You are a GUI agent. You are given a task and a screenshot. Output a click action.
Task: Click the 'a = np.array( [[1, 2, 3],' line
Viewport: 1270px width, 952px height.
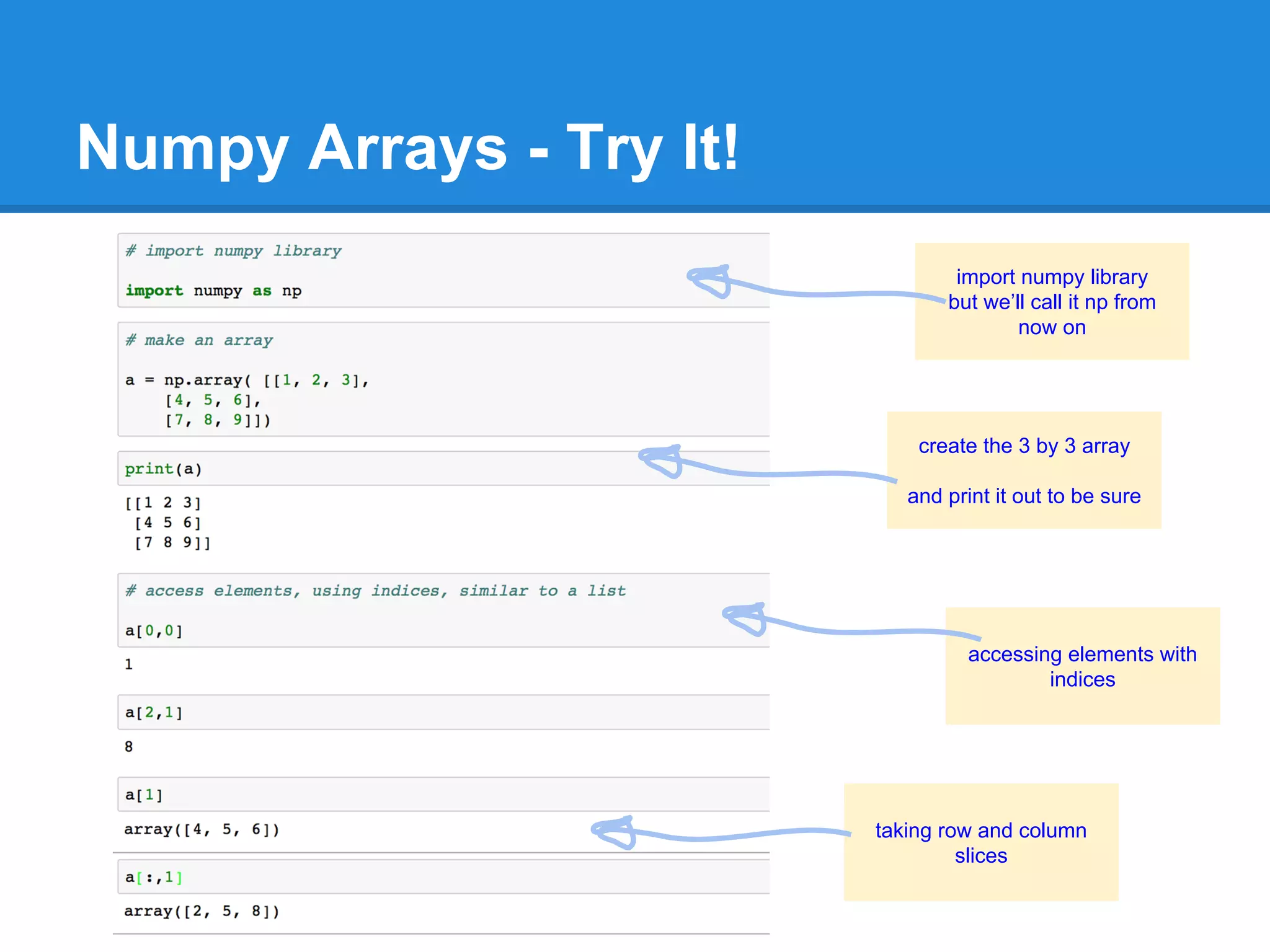click(247, 380)
